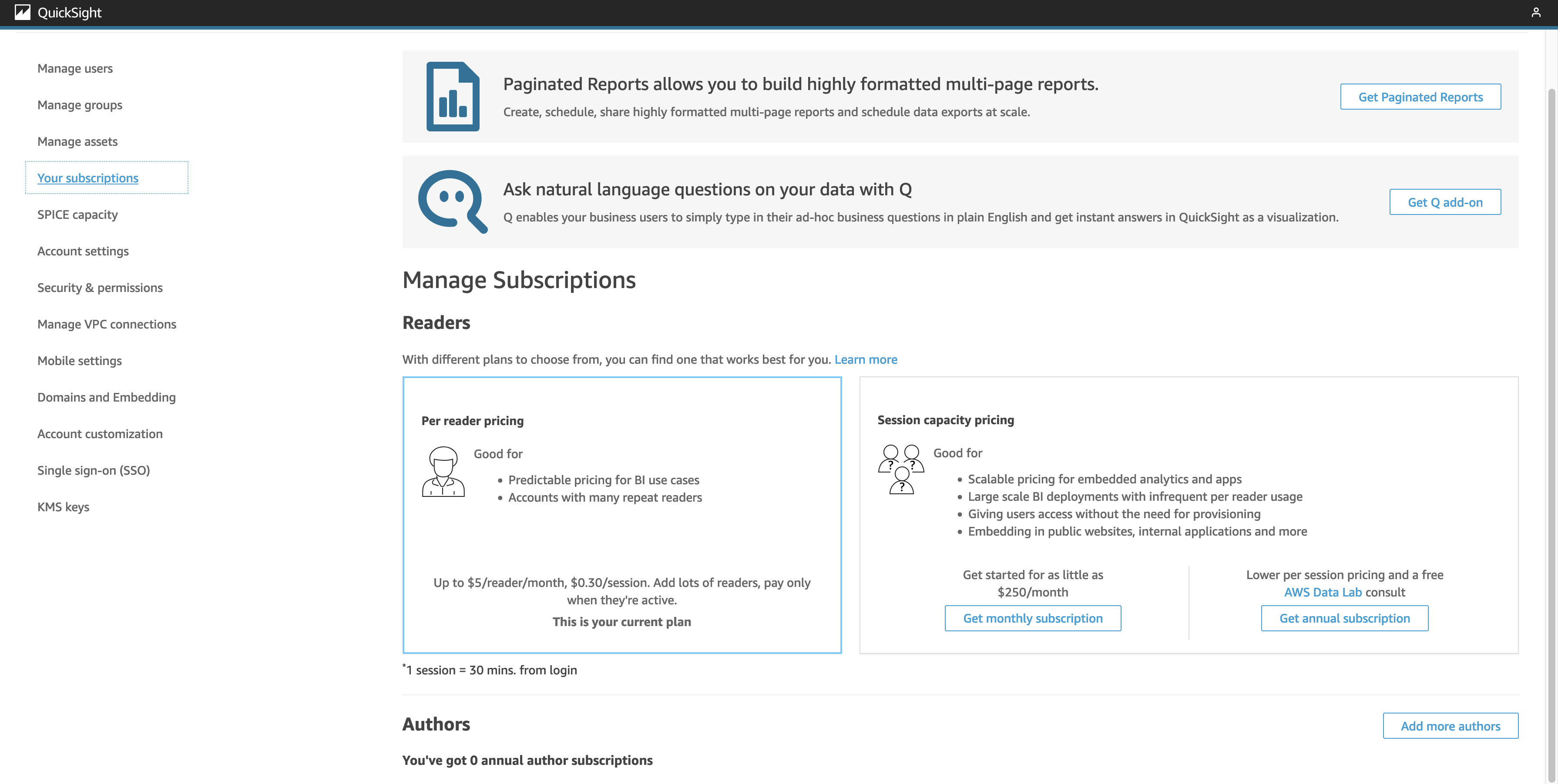Click Get annual subscription button
1558x784 pixels.
(1344, 618)
